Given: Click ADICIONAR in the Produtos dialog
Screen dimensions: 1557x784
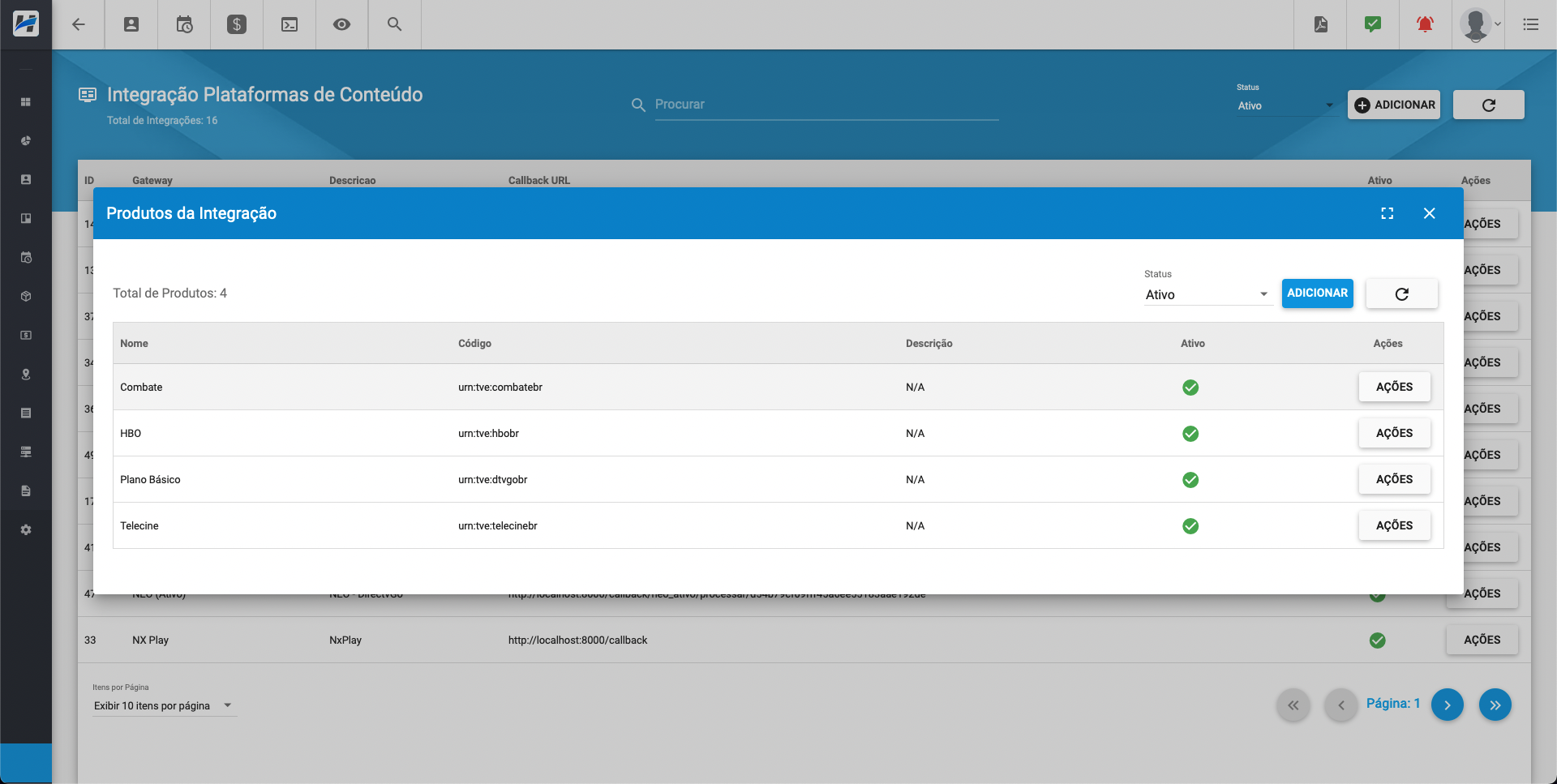Looking at the screenshot, I should [x=1317, y=293].
